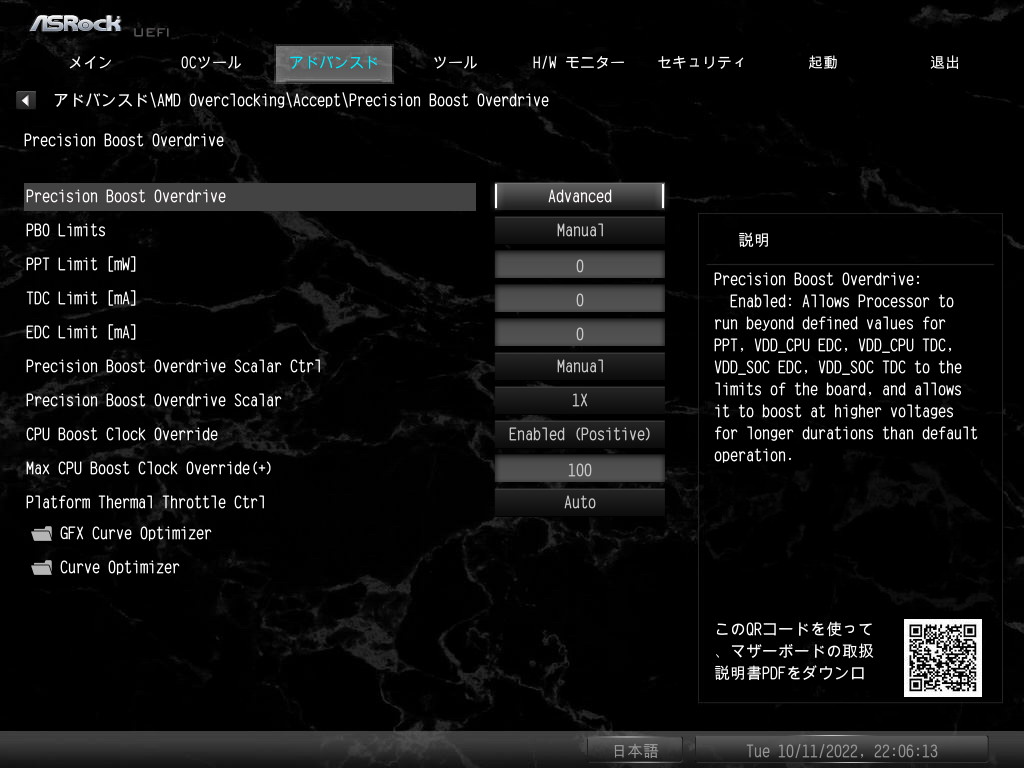
Task: Switch to the メイン tab
Action: coord(90,63)
